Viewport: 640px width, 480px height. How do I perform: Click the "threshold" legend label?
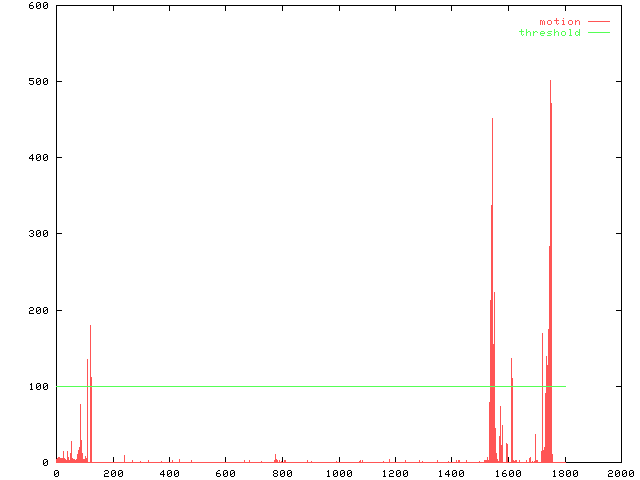[549, 33]
